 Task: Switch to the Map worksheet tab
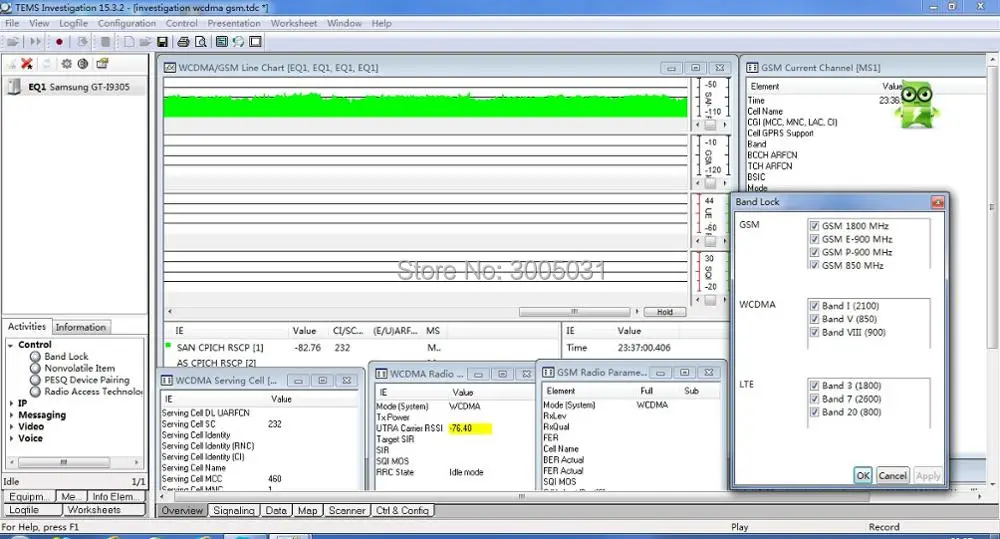click(x=307, y=510)
